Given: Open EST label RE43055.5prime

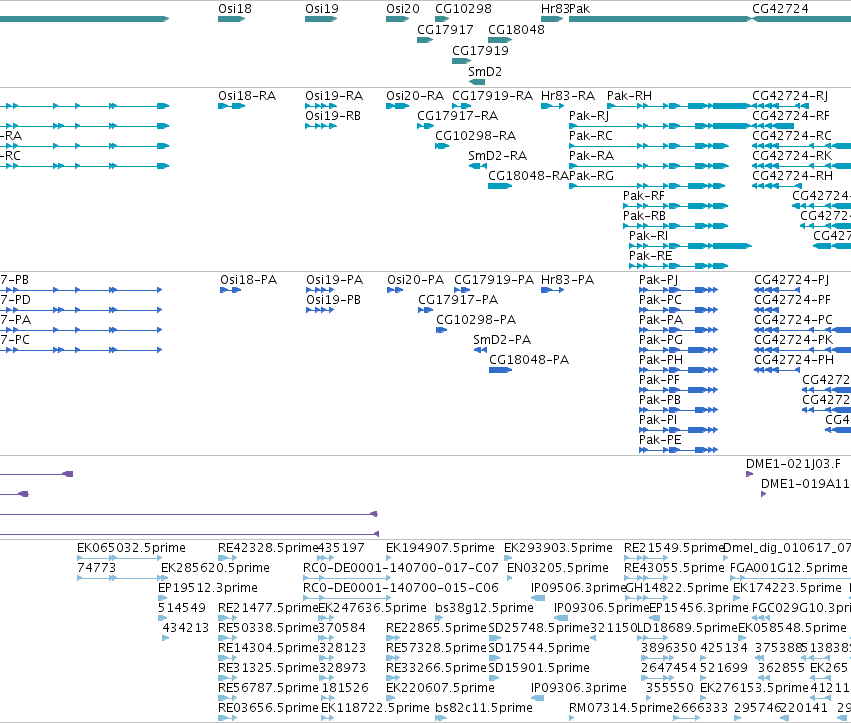Looking at the screenshot, I should coord(674,568).
